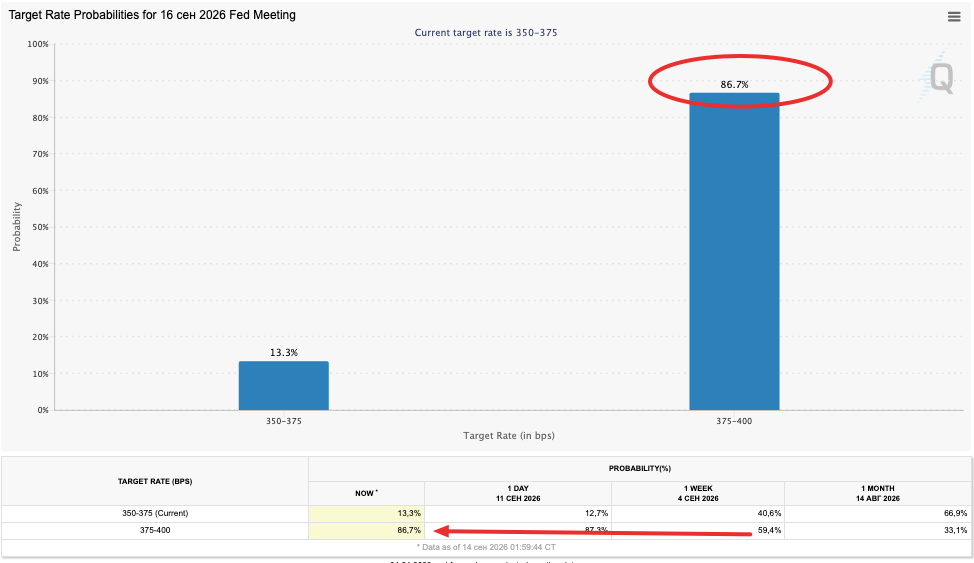Click the 20% label on the y-axis
The width and height of the screenshot is (974, 563).
point(40,337)
